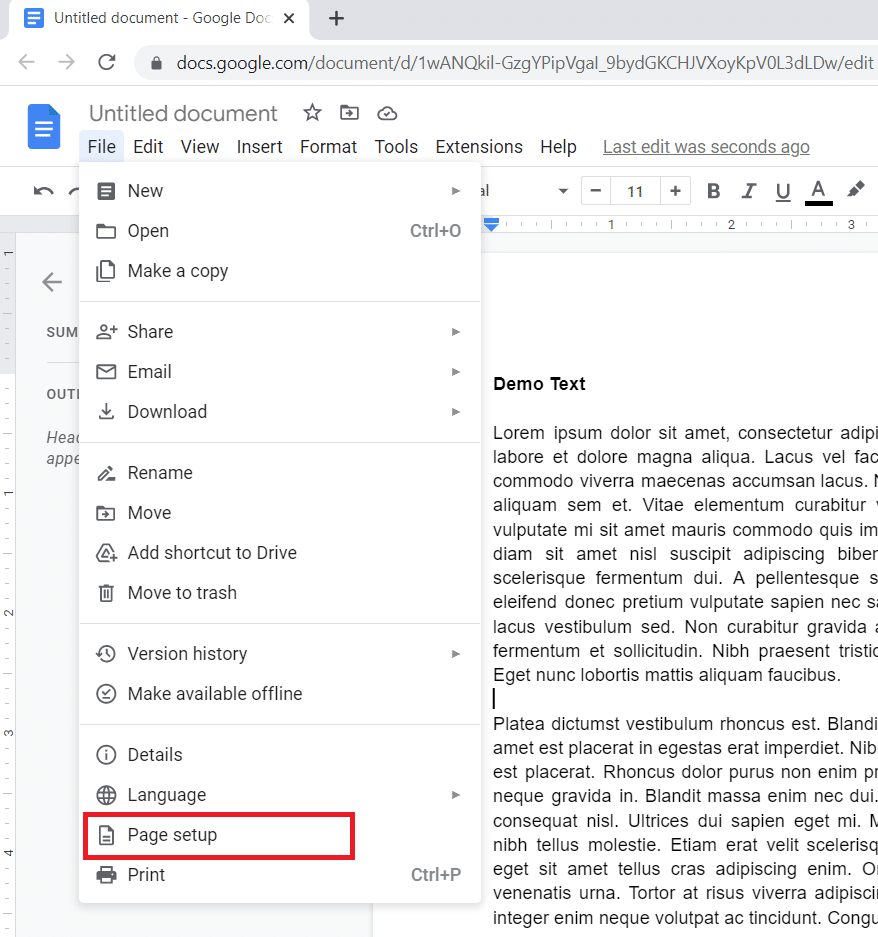Expand the Language submenu
The height and width of the screenshot is (937, 878).
point(280,795)
